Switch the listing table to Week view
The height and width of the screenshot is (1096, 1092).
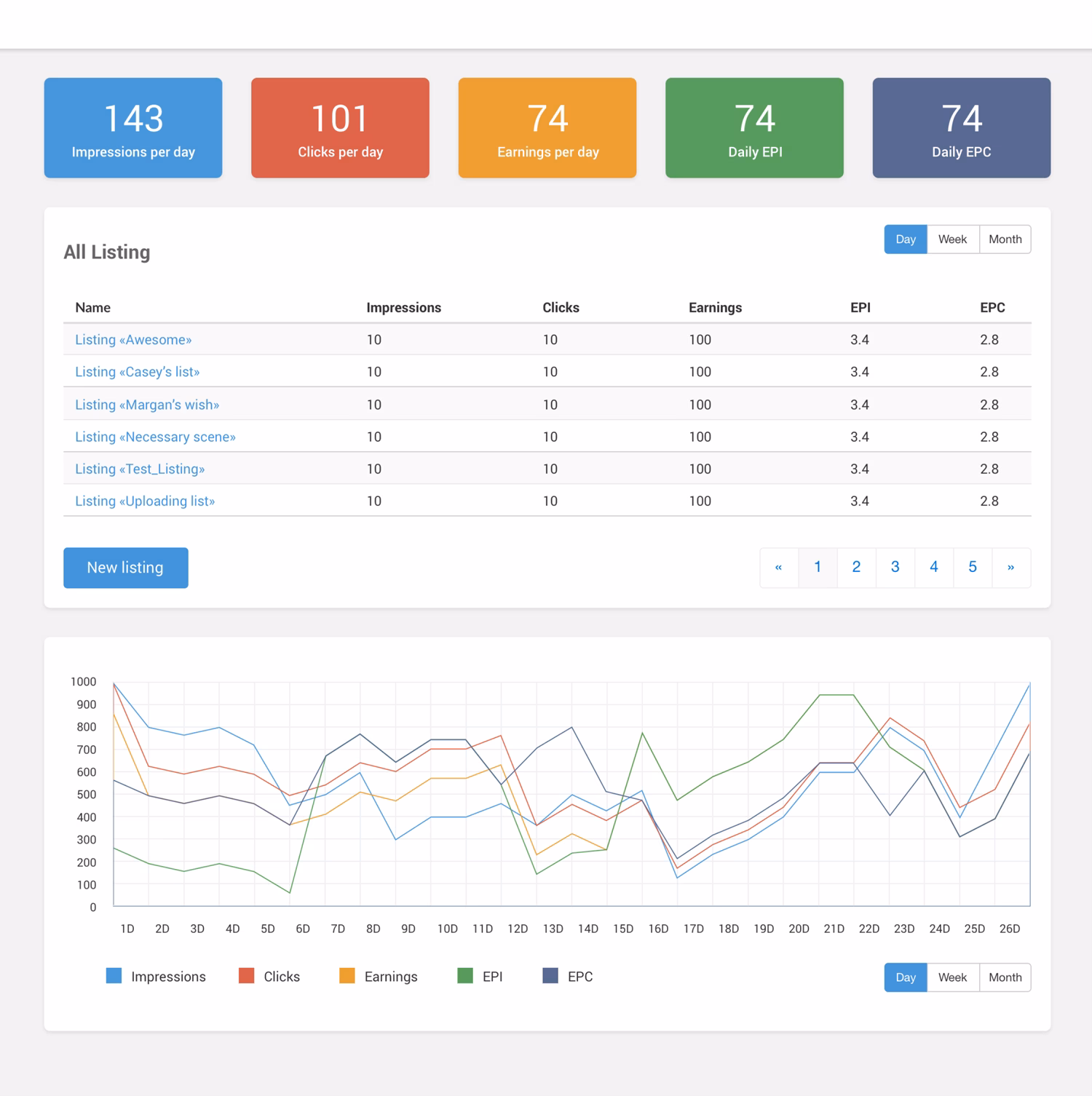[x=952, y=239]
